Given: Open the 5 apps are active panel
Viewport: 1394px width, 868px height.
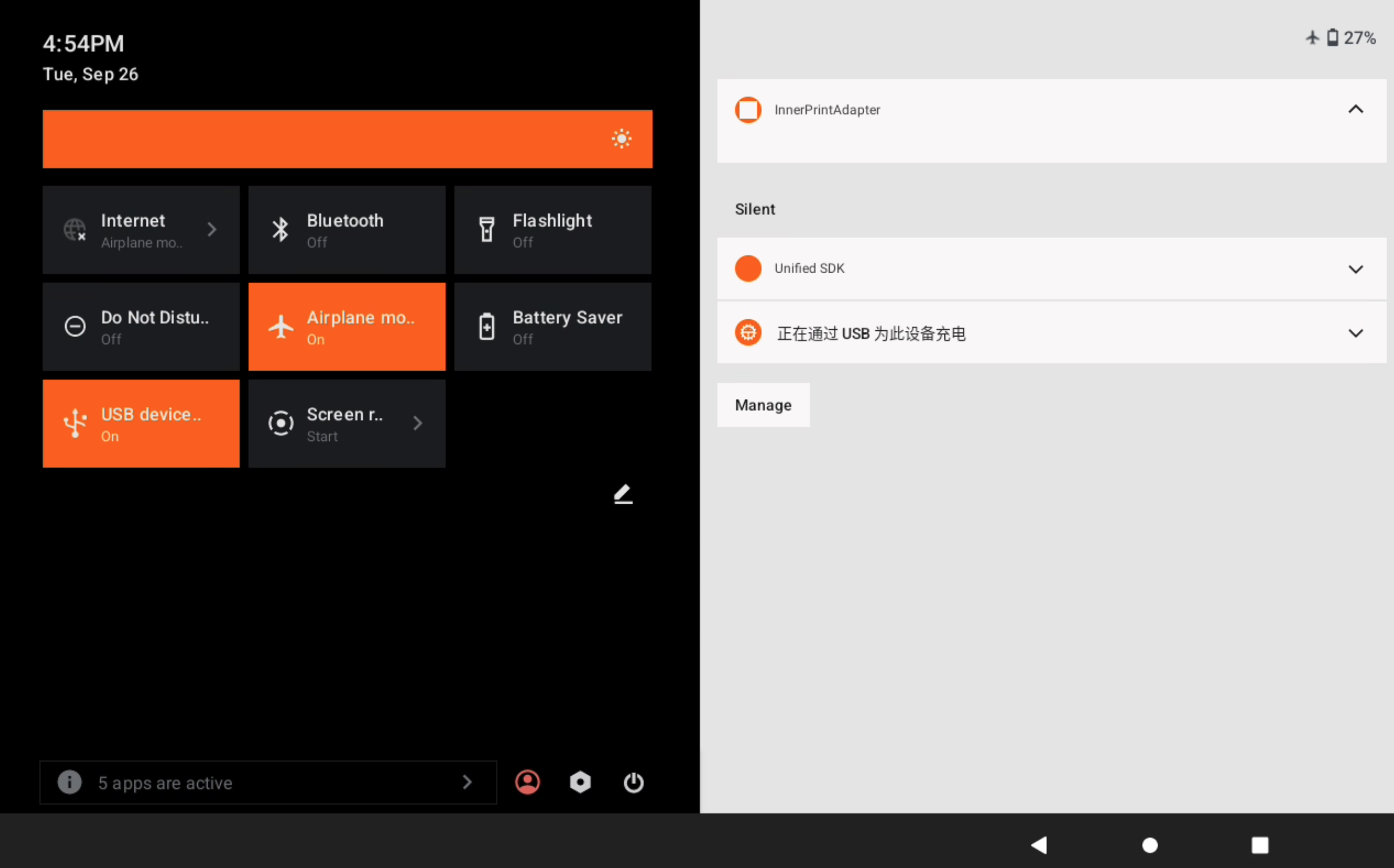Looking at the screenshot, I should [268, 782].
